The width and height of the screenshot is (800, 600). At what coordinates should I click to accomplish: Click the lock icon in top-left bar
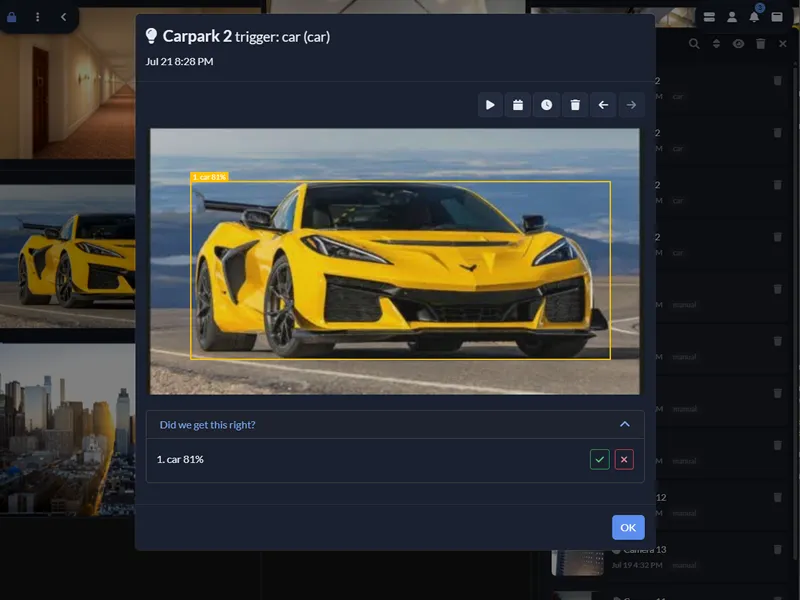click(12, 17)
